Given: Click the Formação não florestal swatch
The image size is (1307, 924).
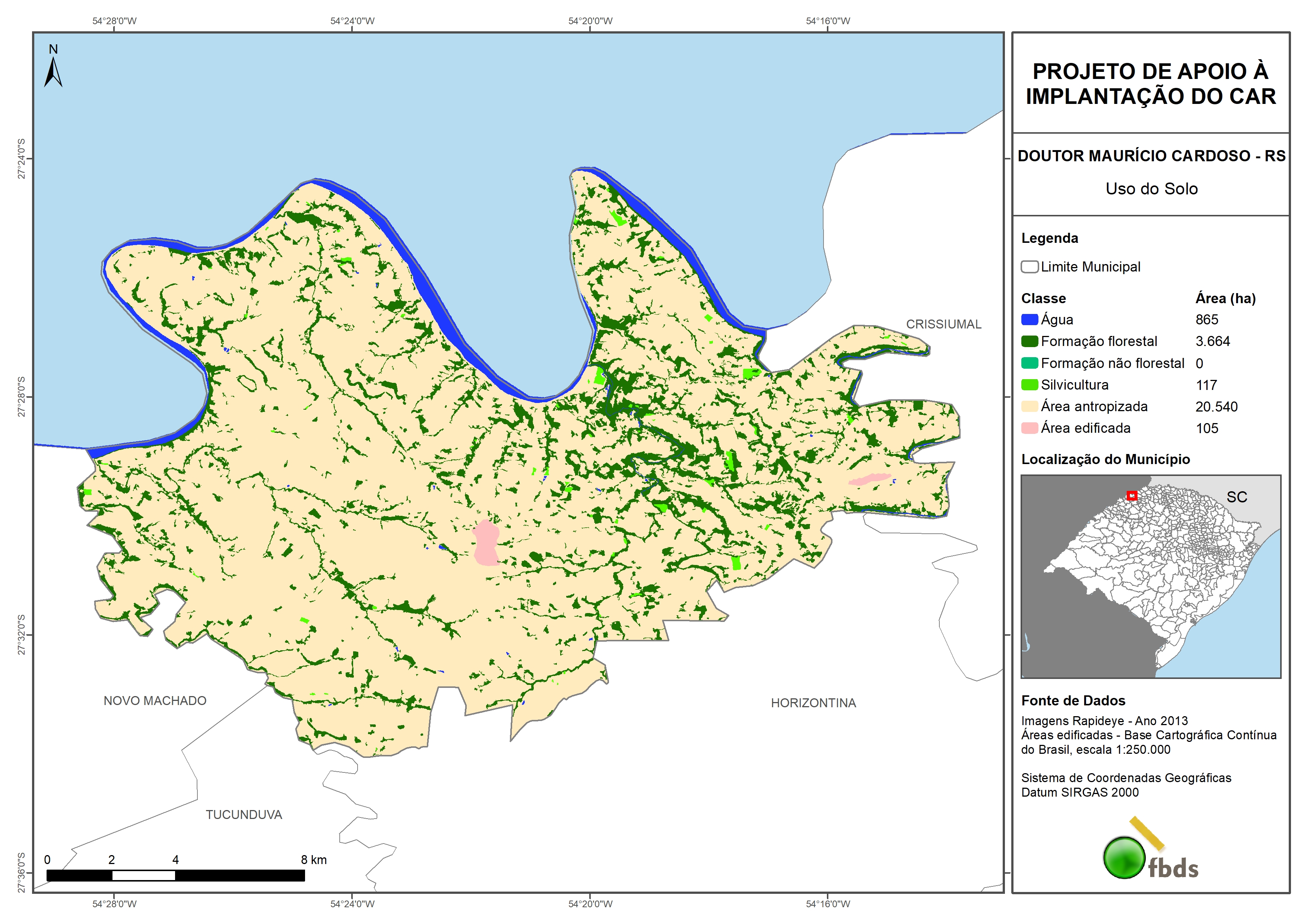Looking at the screenshot, I should pos(1029,363).
